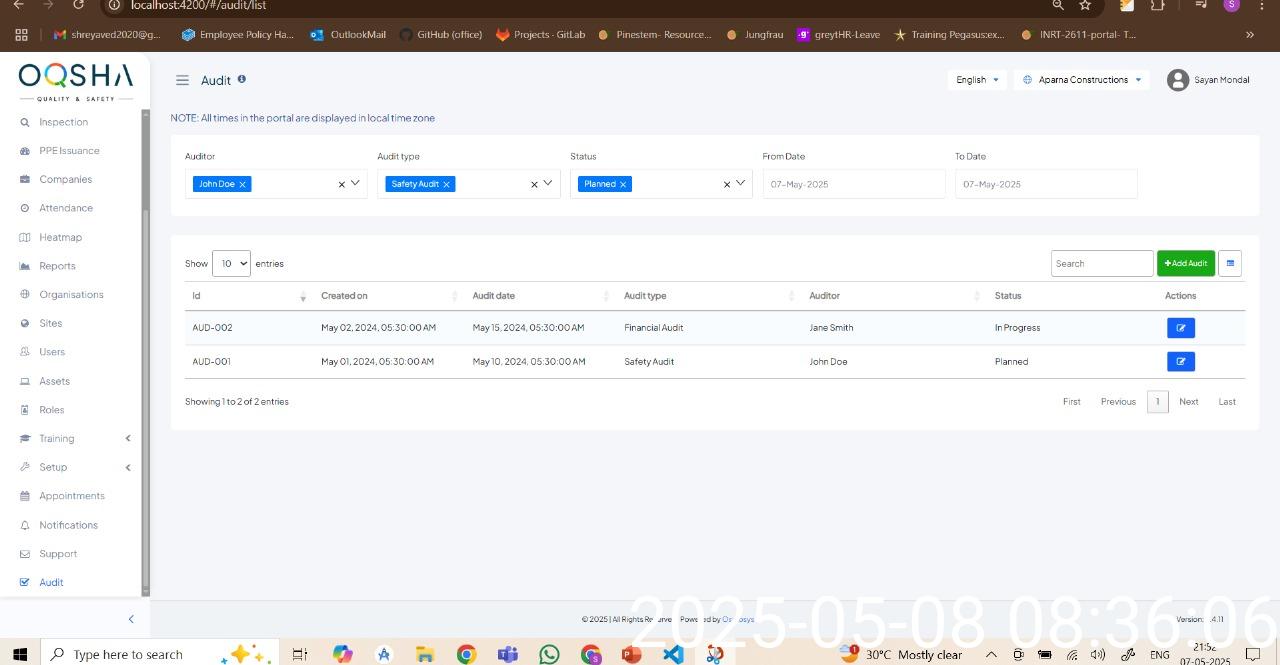Edit the AUD-001 audit row
The height and width of the screenshot is (665, 1280).
tap(1180, 362)
